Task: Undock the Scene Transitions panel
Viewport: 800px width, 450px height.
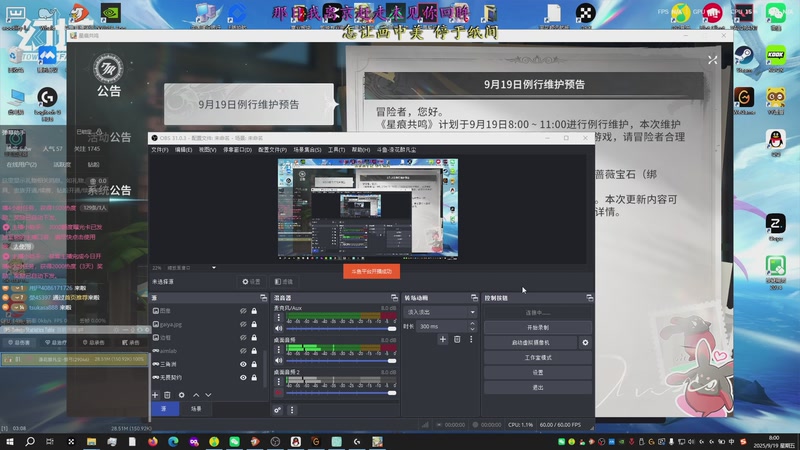Action: (x=474, y=297)
